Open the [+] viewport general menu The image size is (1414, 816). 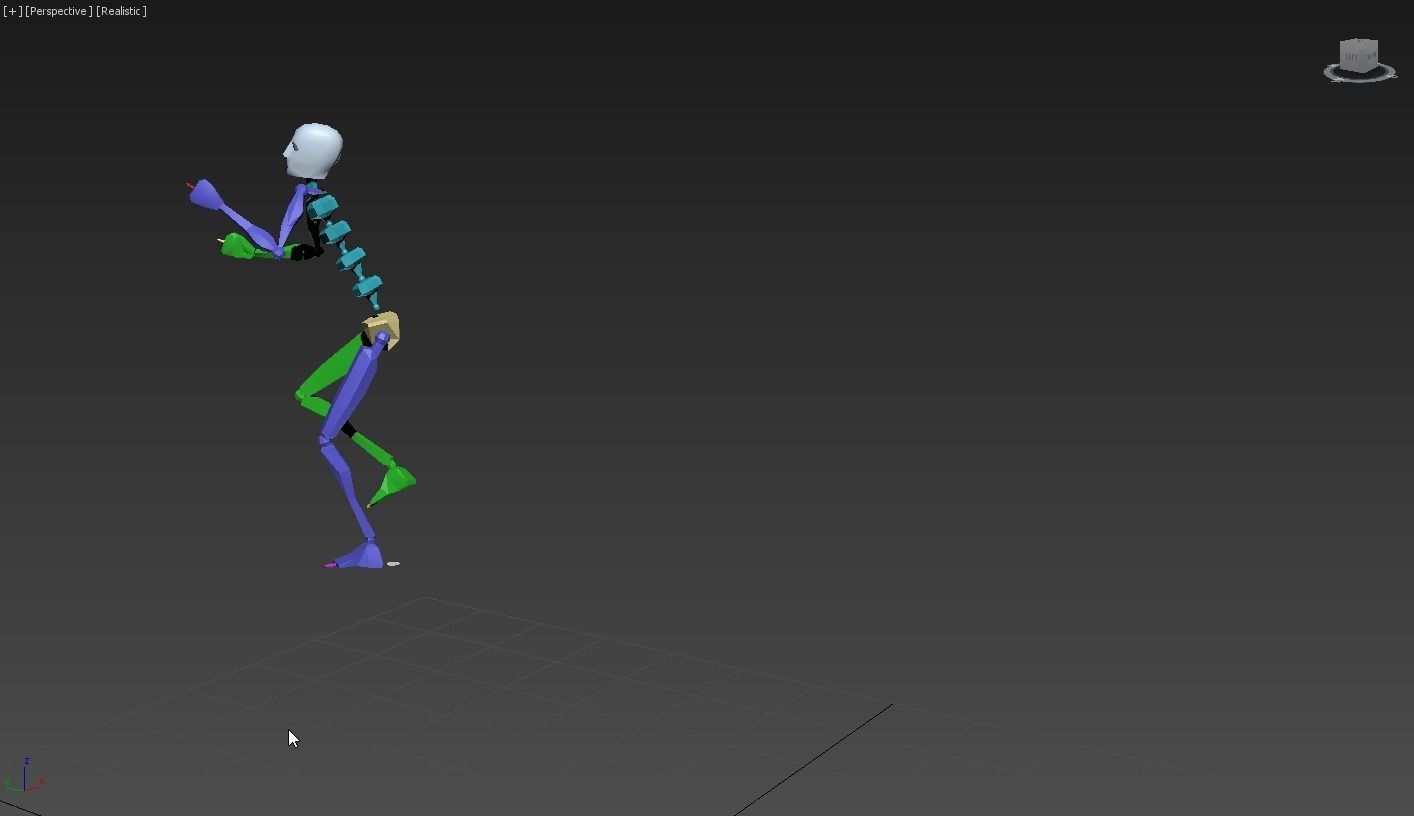[x=12, y=11]
